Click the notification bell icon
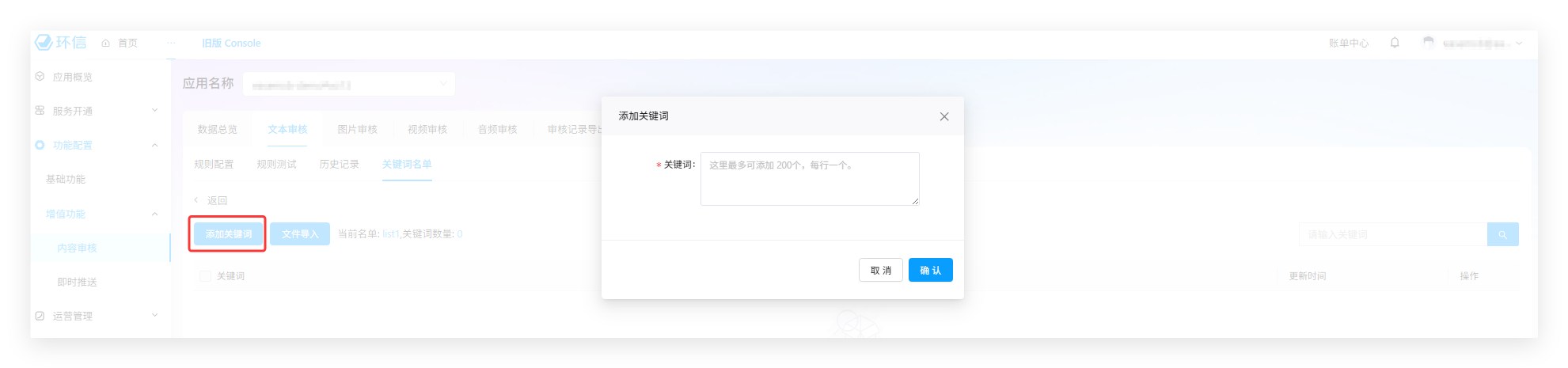 tap(1395, 43)
